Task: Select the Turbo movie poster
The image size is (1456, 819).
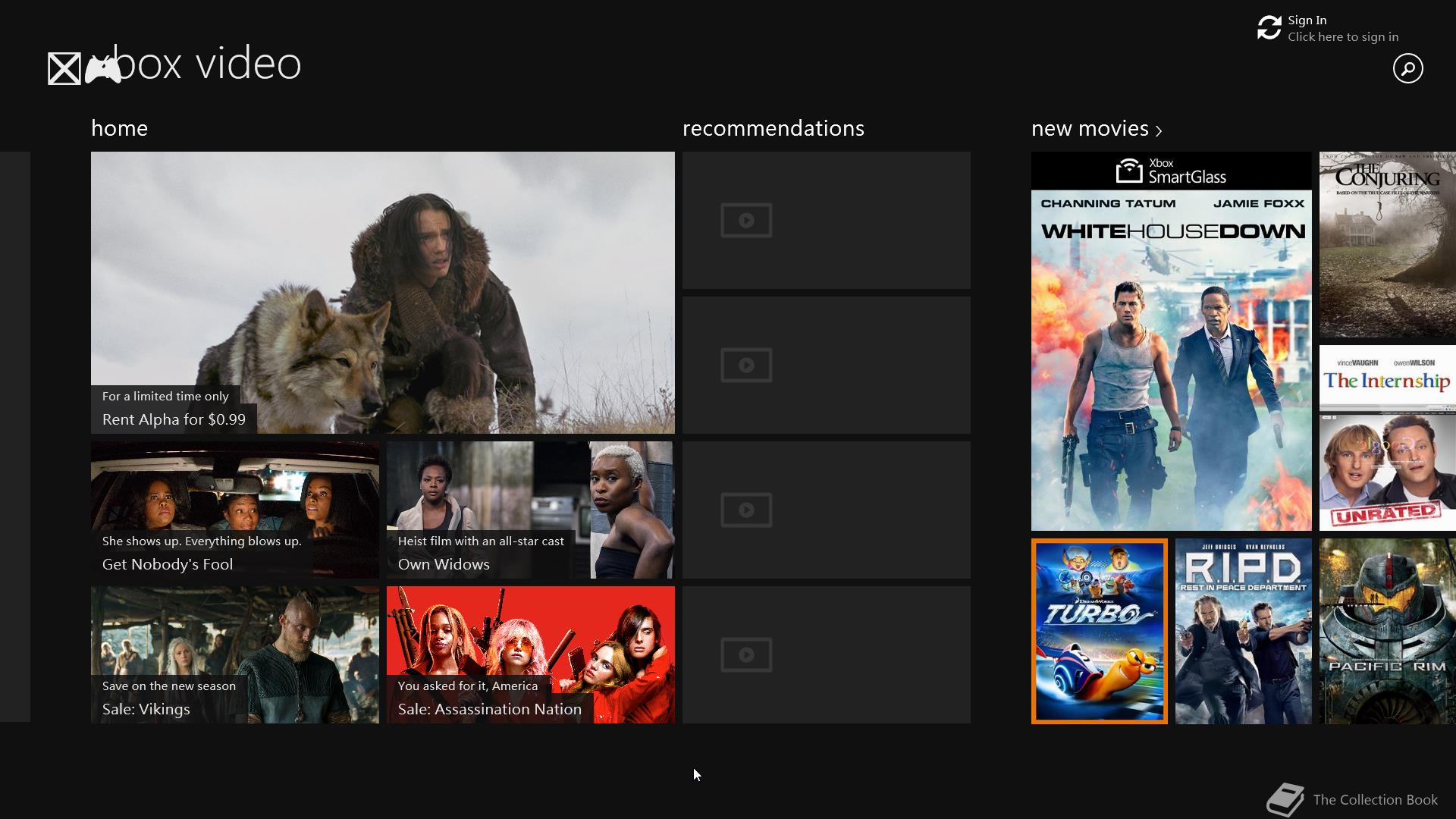Action: [1100, 631]
